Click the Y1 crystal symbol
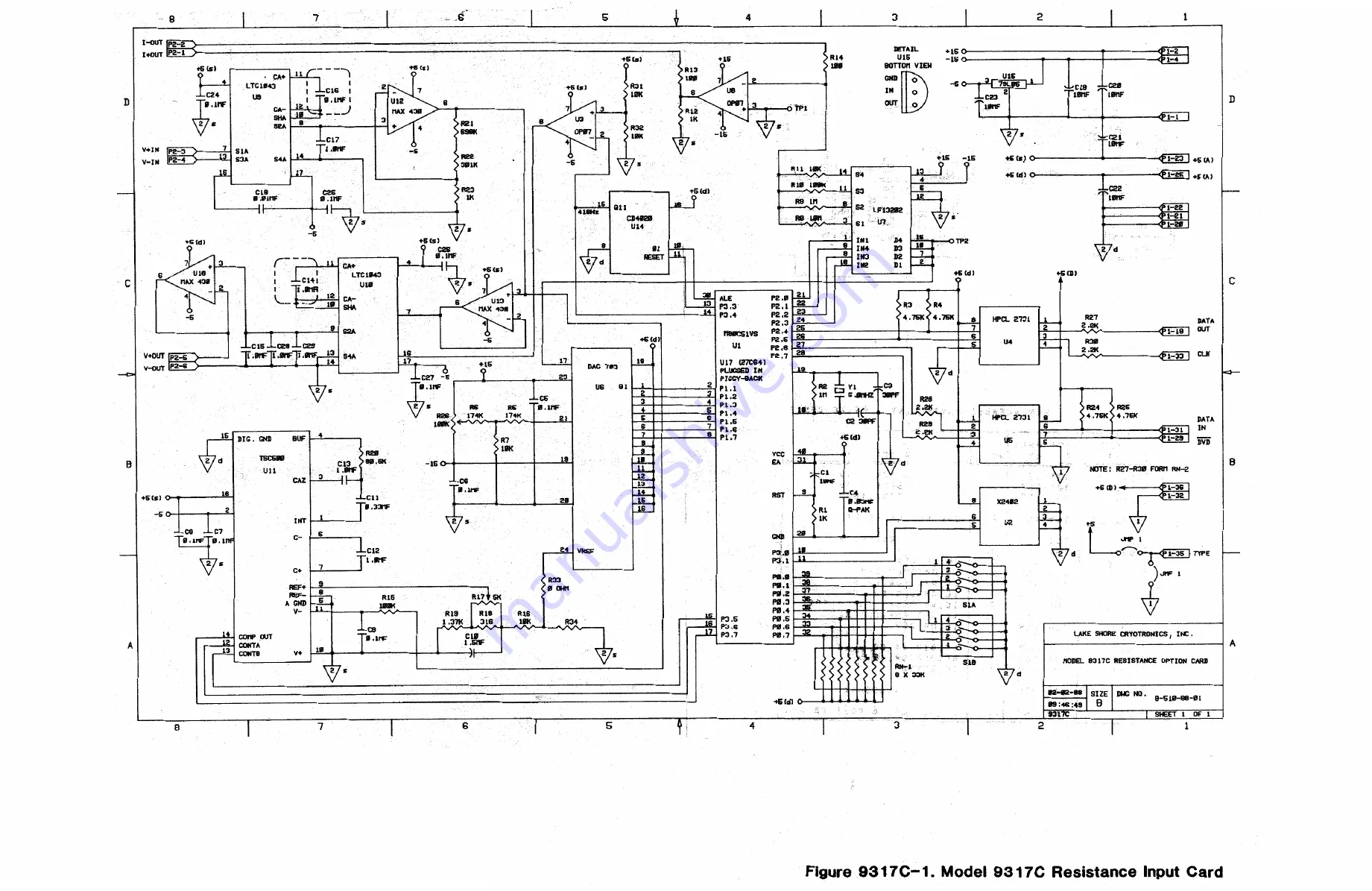 click(x=839, y=390)
